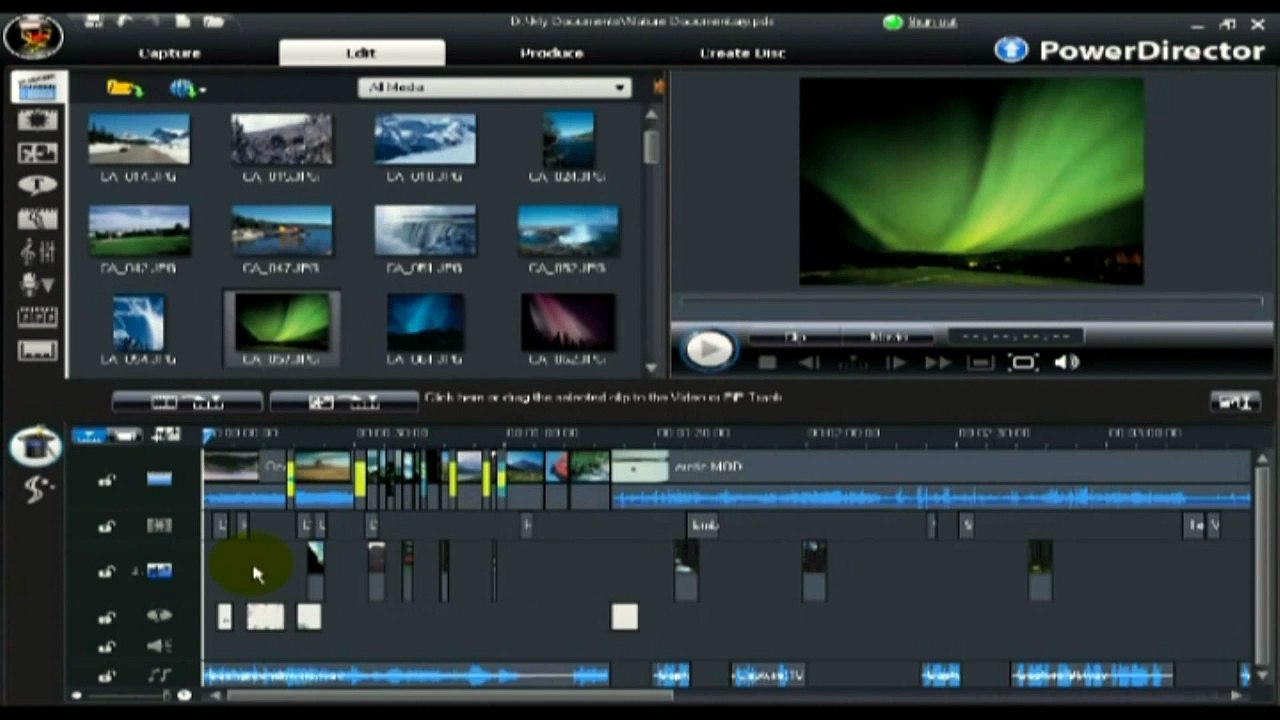The height and width of the screenshot is (720, 1280).
Task: Click the preview seek slider
Action: pos(971,301)
